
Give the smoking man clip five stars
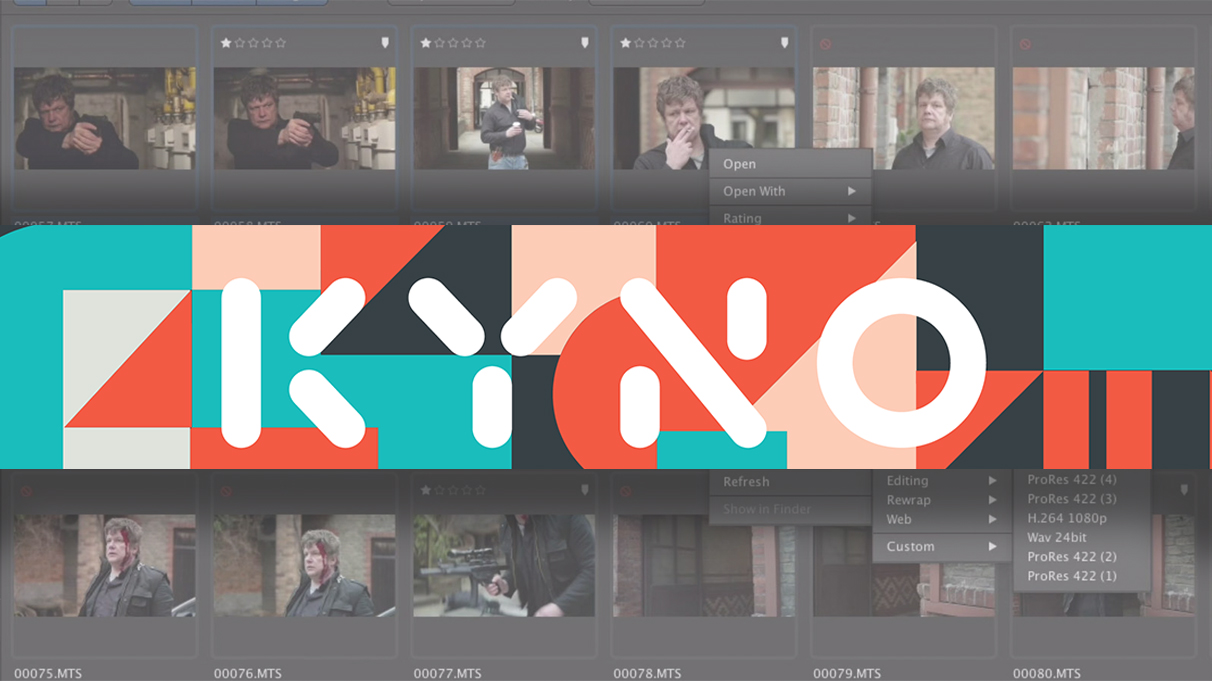[680, 43]
